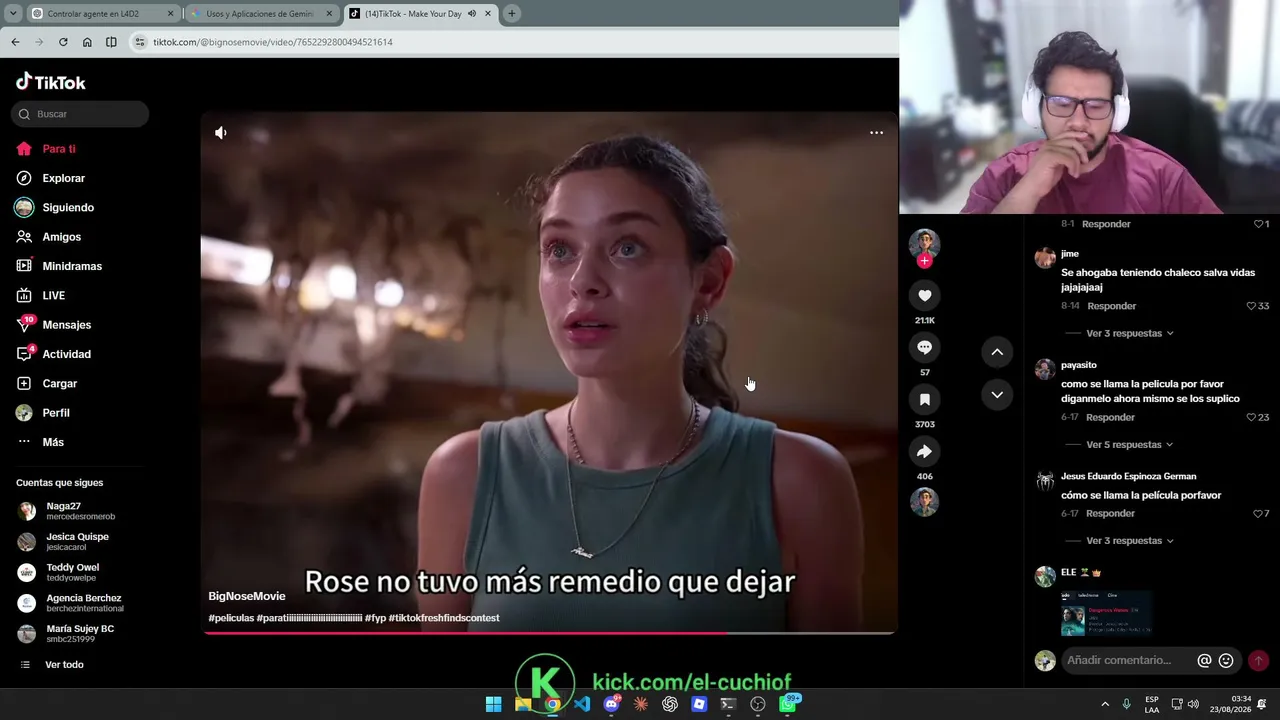Click the TikTok logo
Viewport: 1280px width, 720px height.
pos(51,82)
